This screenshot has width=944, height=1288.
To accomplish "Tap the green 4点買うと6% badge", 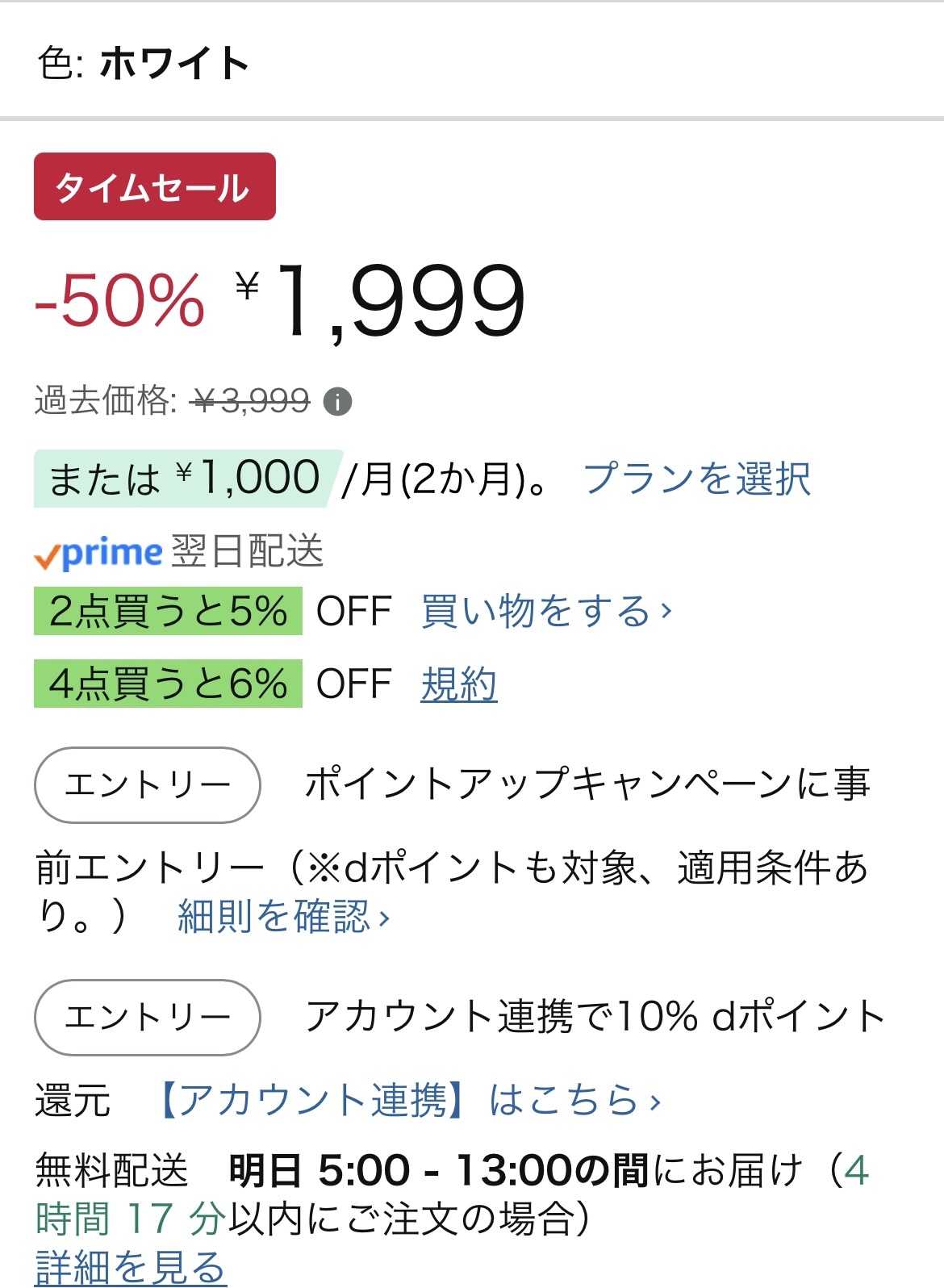I will pyautogui.click(x=168, y=684).
